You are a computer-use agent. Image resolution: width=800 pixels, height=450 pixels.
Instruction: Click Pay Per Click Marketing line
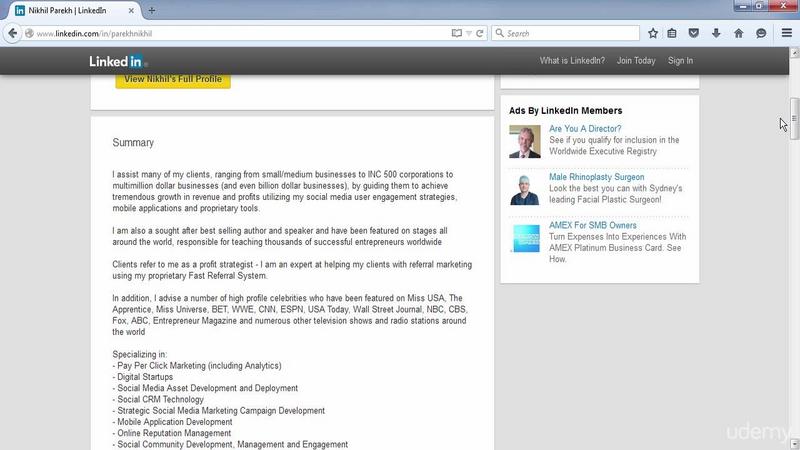(196, 365)
